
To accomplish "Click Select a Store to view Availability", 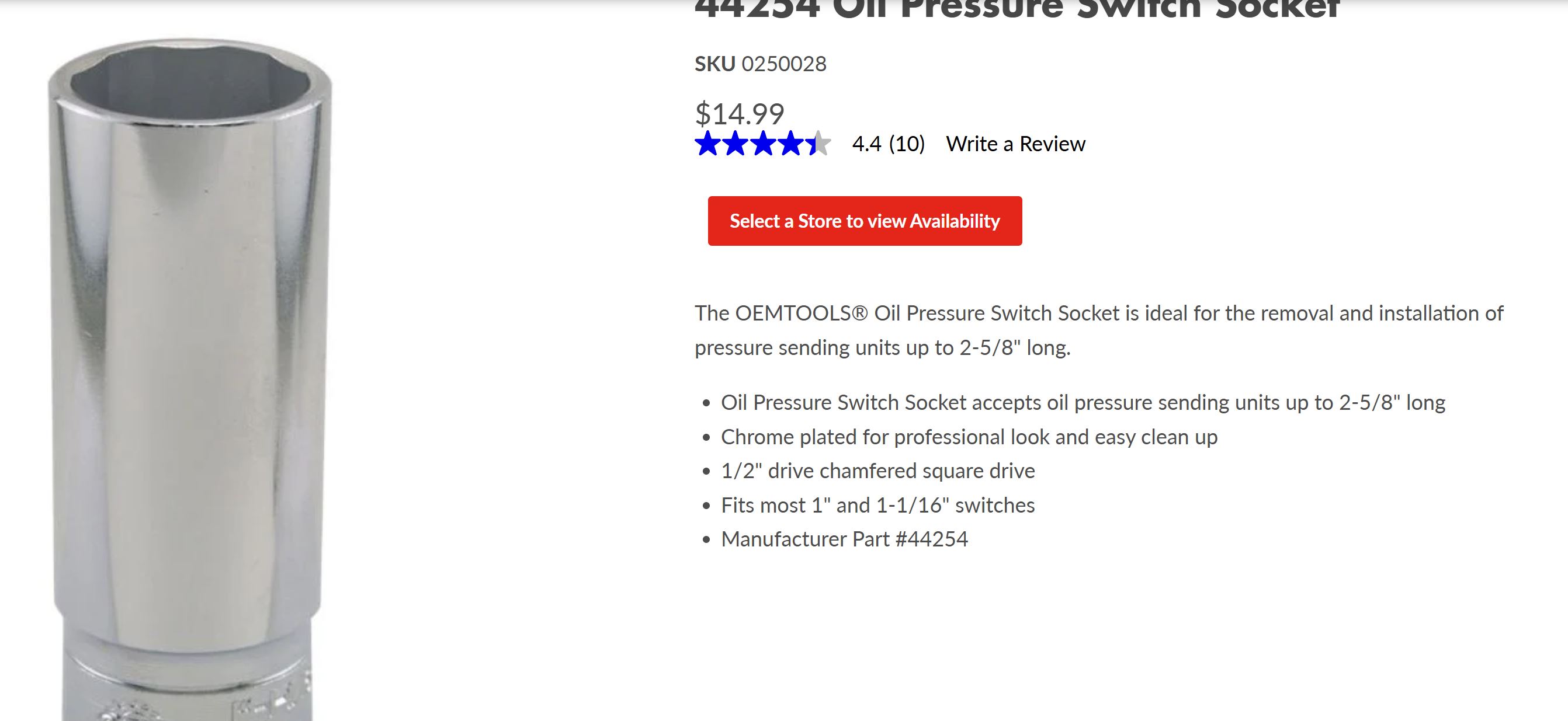I will pos(865,221).
